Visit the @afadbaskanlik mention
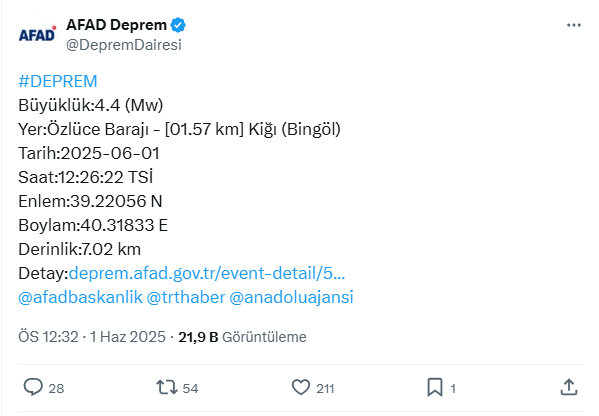Image resolution: width=599 pixels, height=416 pixels. 80,298
